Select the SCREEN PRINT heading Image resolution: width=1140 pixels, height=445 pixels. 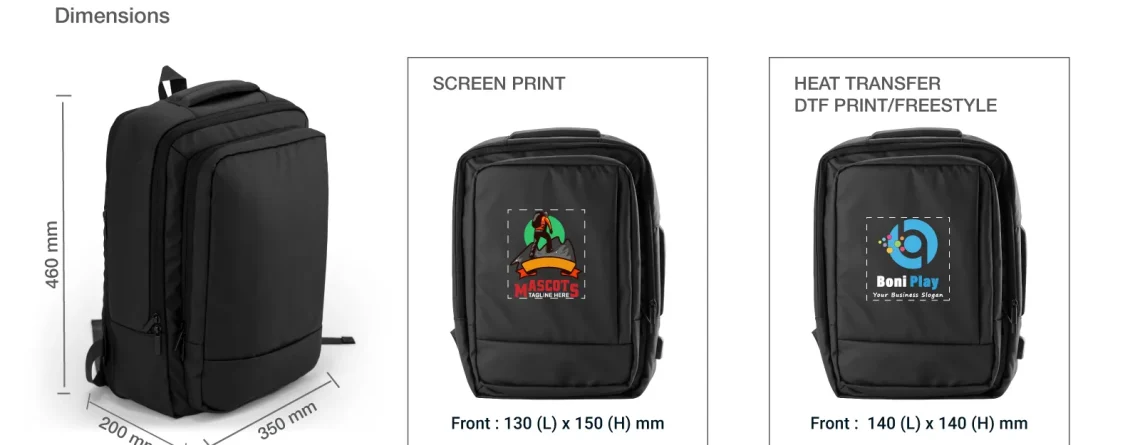click(499, 84)
